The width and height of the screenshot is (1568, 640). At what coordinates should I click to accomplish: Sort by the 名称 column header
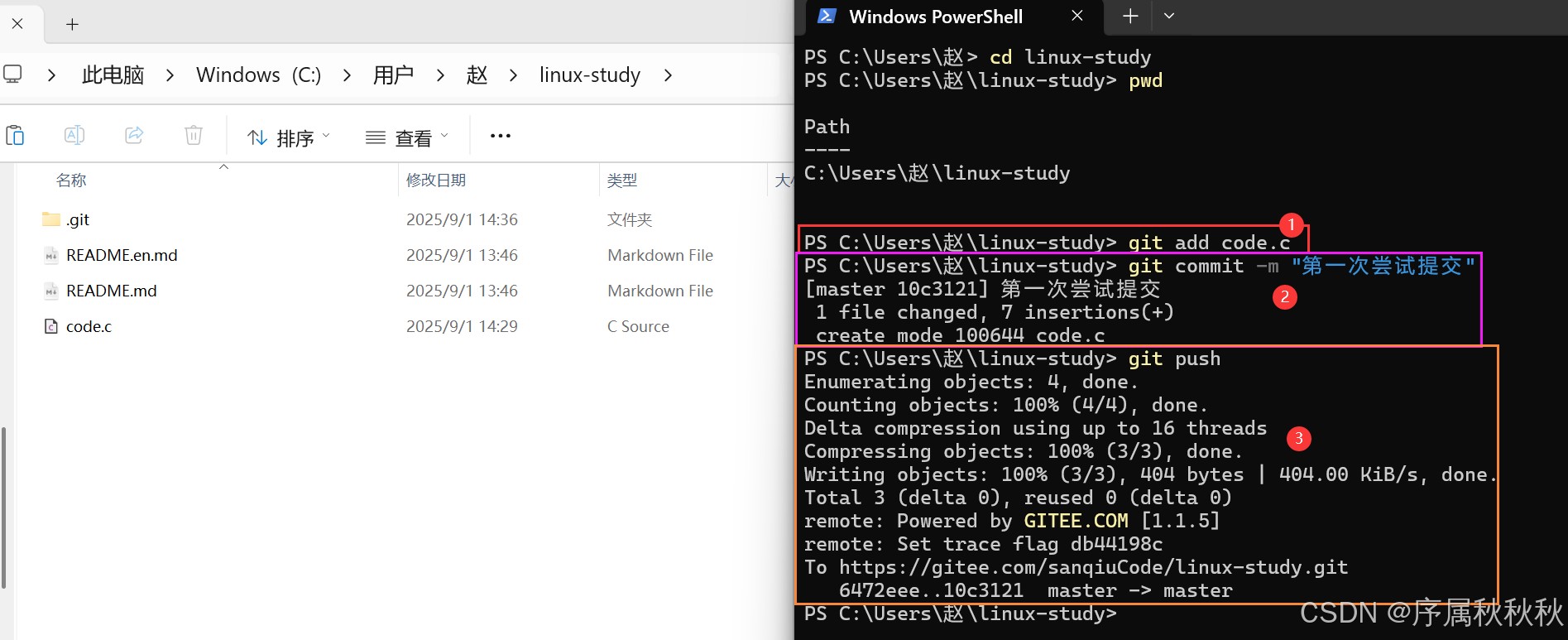(71, 180)
